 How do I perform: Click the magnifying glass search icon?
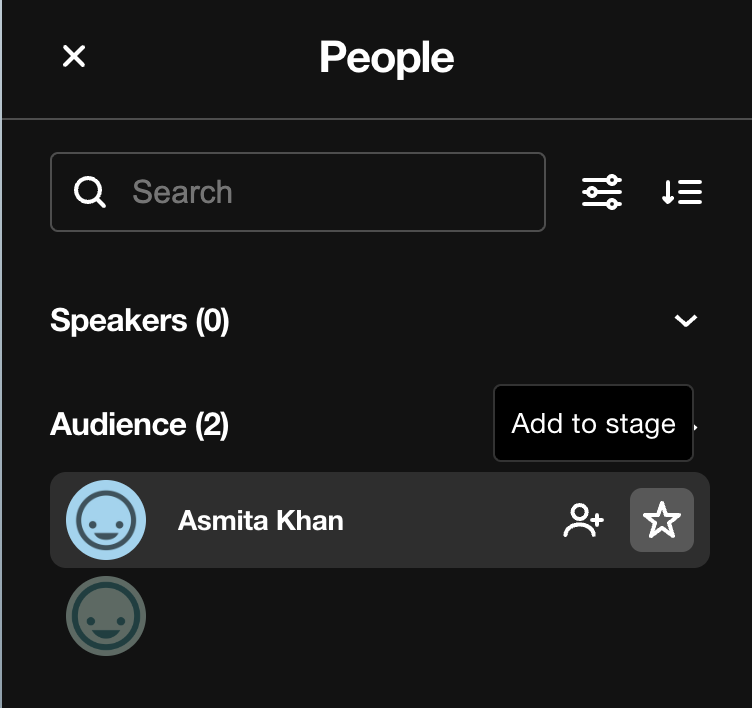tap(90, 192)
